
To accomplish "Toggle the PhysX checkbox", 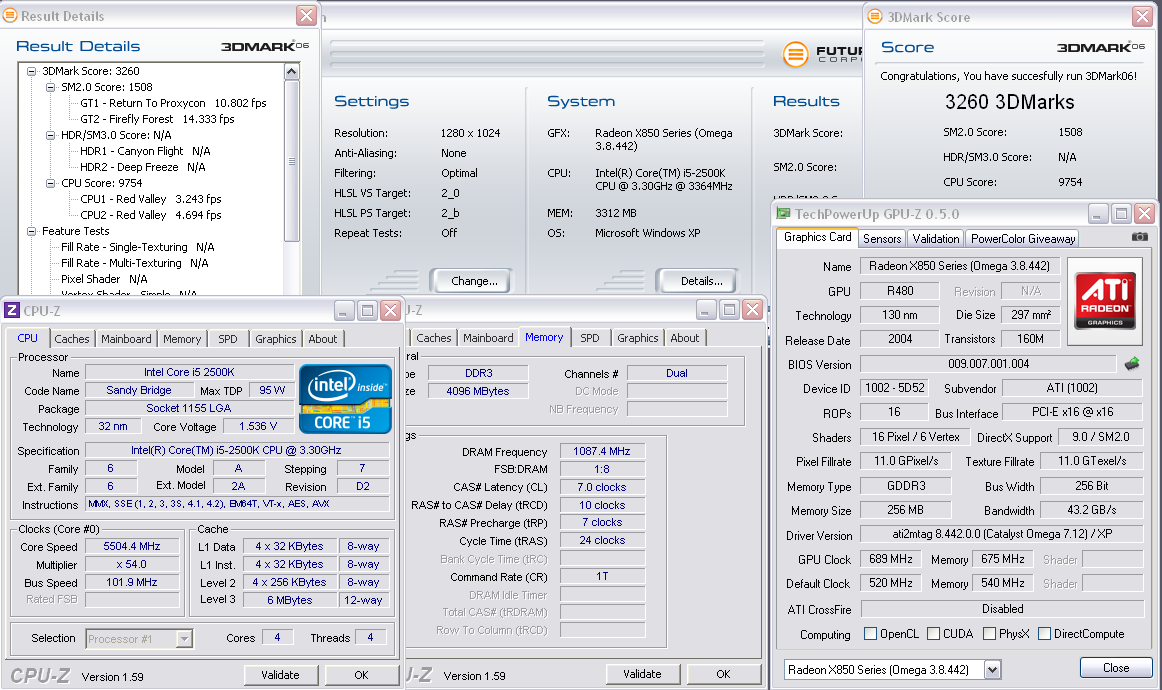I will tap(989, 634).
